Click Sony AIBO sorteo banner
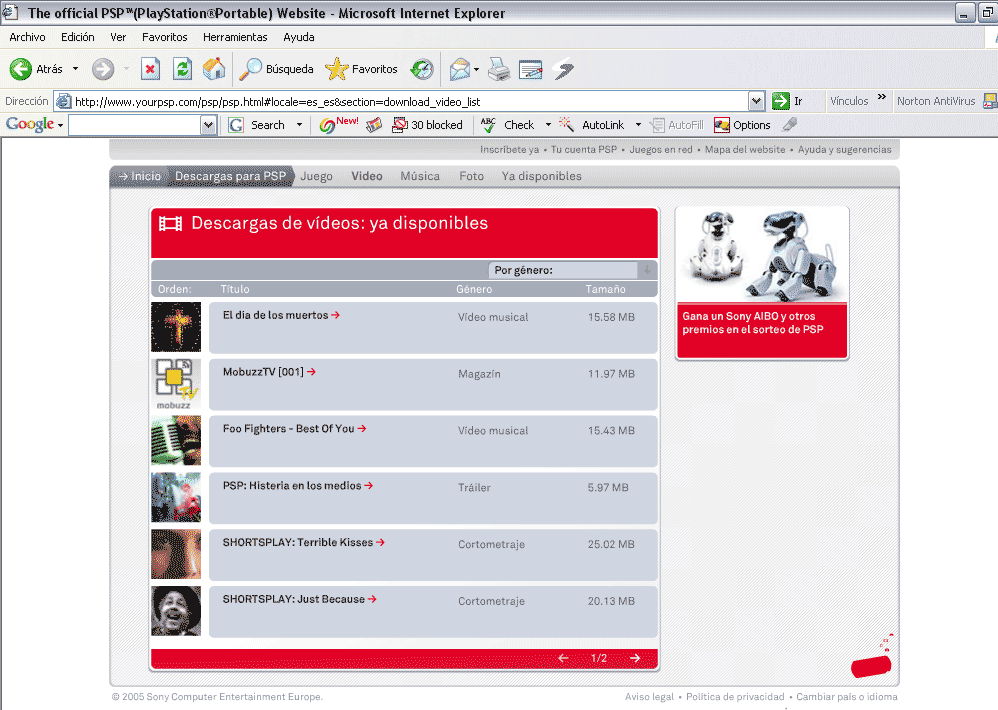 point(762,282)
